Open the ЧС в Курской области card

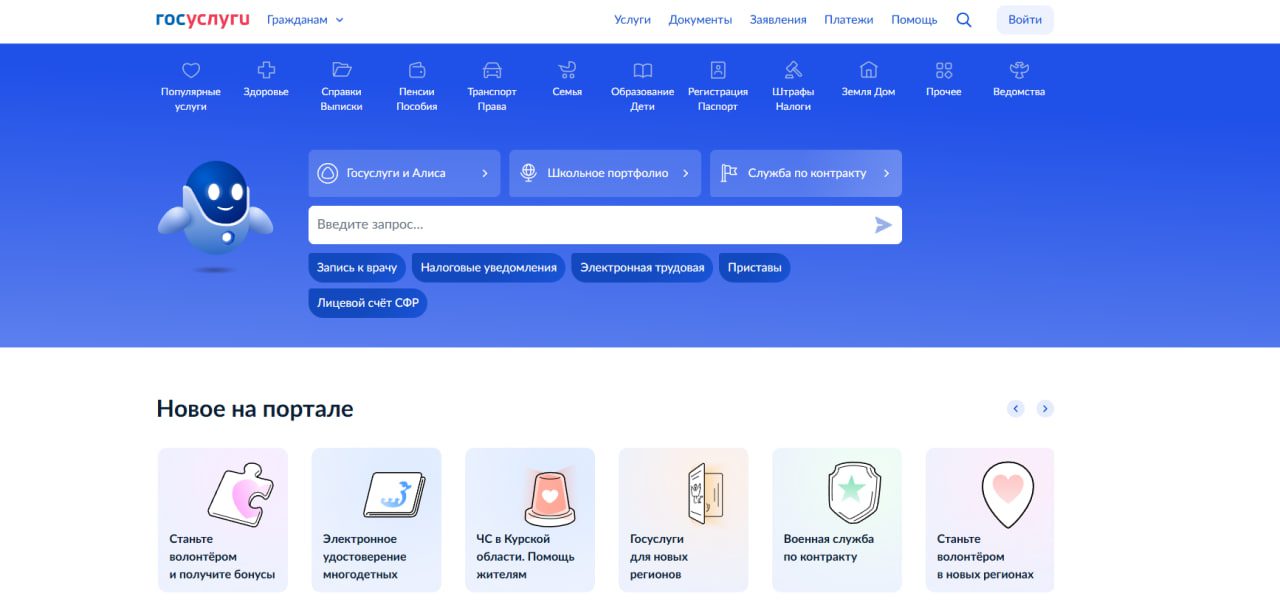click(529, 520)
